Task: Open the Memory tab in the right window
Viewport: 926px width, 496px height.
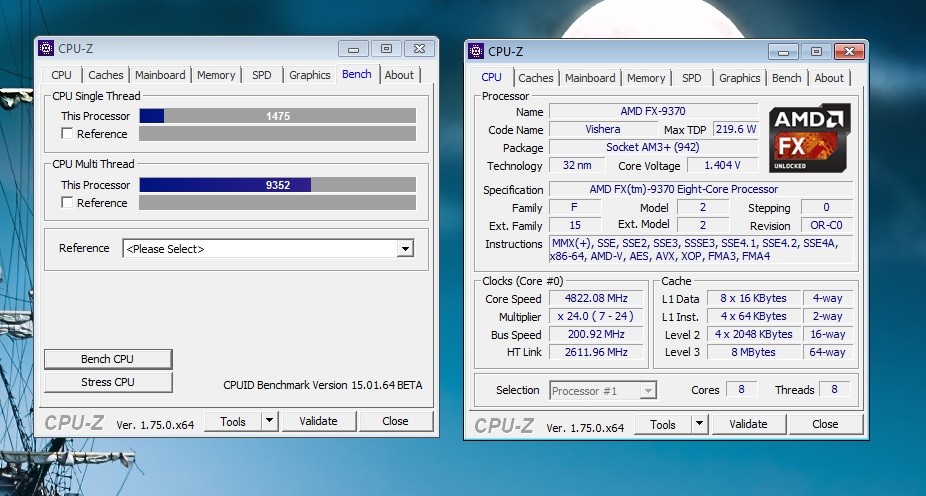Action: (x=646, y=78)
